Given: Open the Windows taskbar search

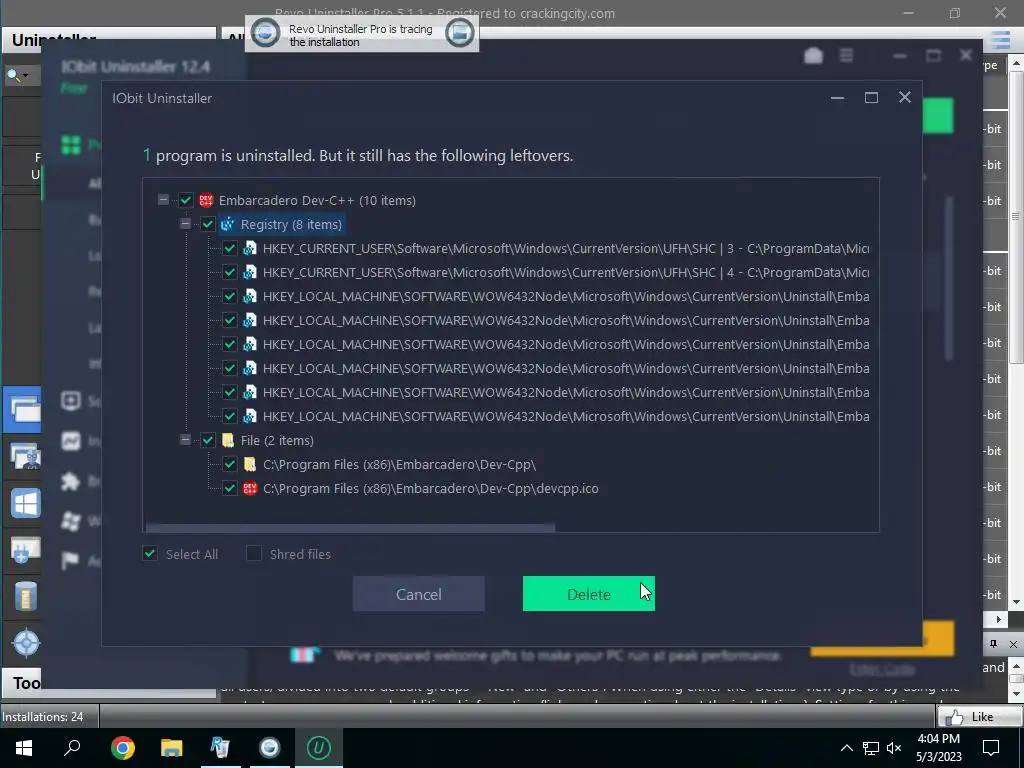Looking at the screenshot, I should click(72, 748).
